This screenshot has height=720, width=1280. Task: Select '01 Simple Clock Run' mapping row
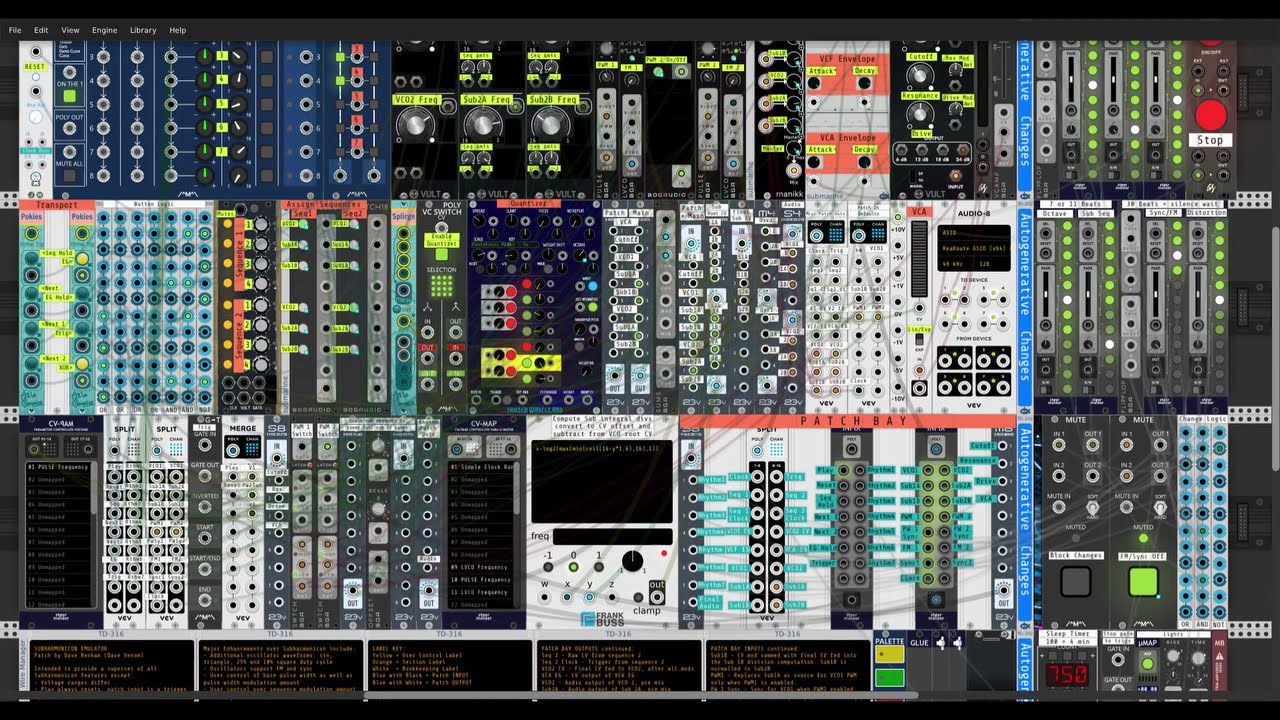482,467
